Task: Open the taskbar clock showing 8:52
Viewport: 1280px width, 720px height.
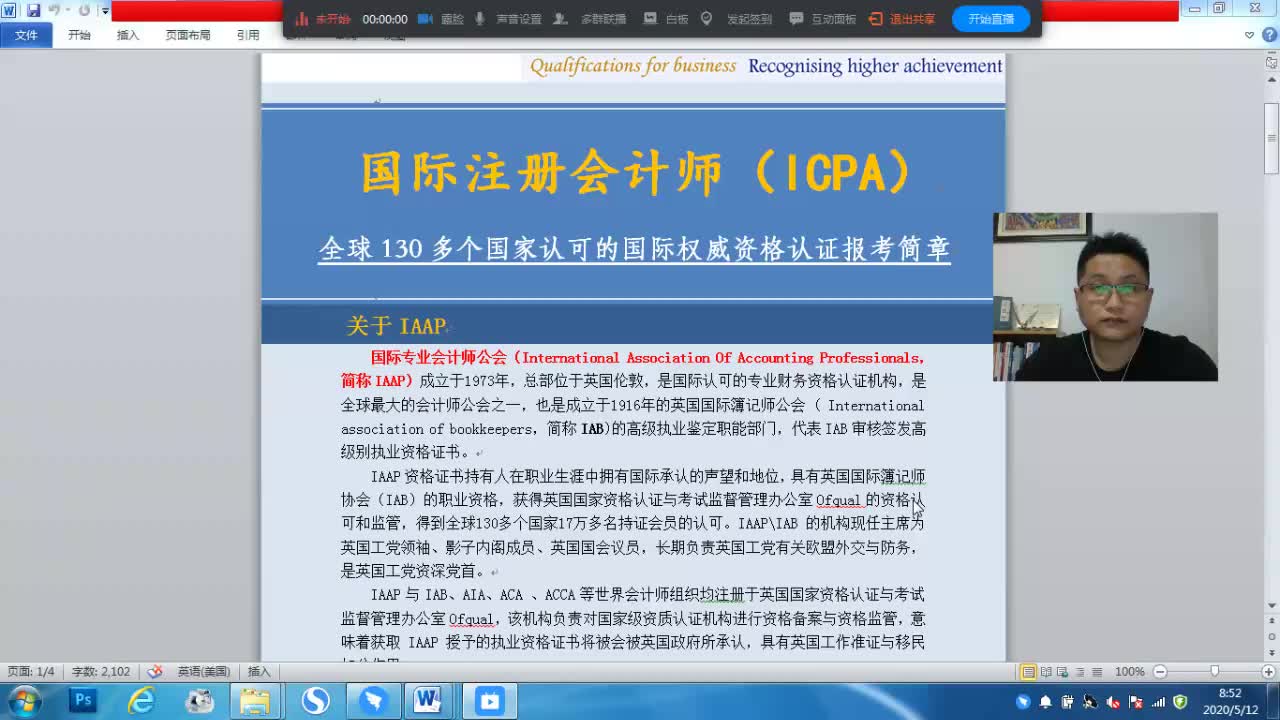Action: 1230,701
